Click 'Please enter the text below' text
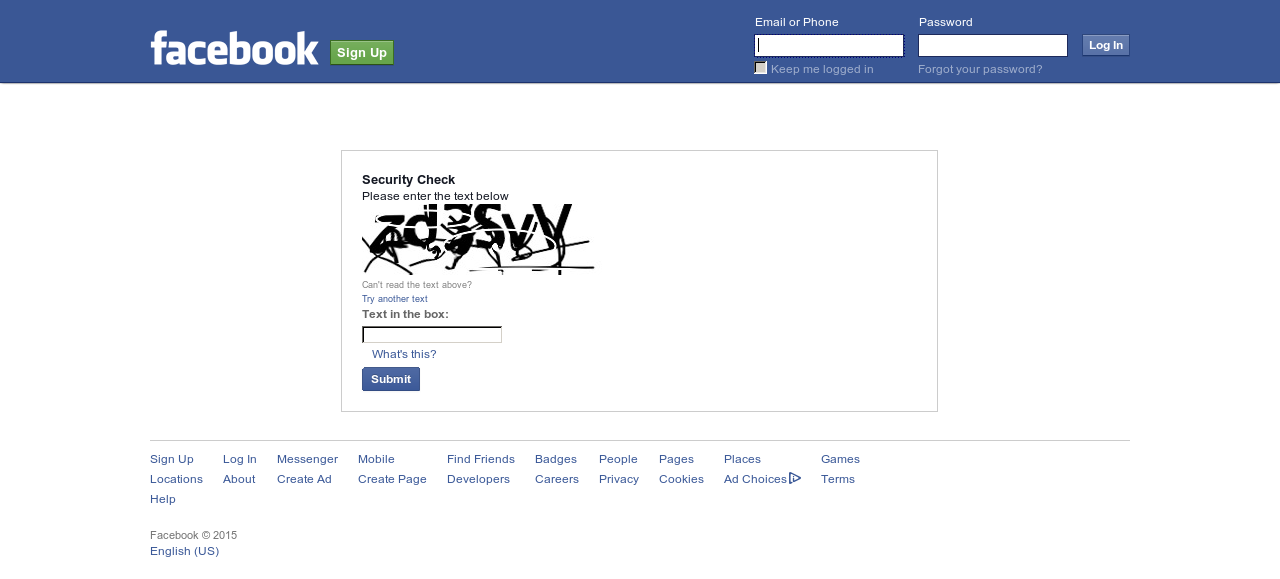Screen dimensions: 1280x579 pos(435,196)
